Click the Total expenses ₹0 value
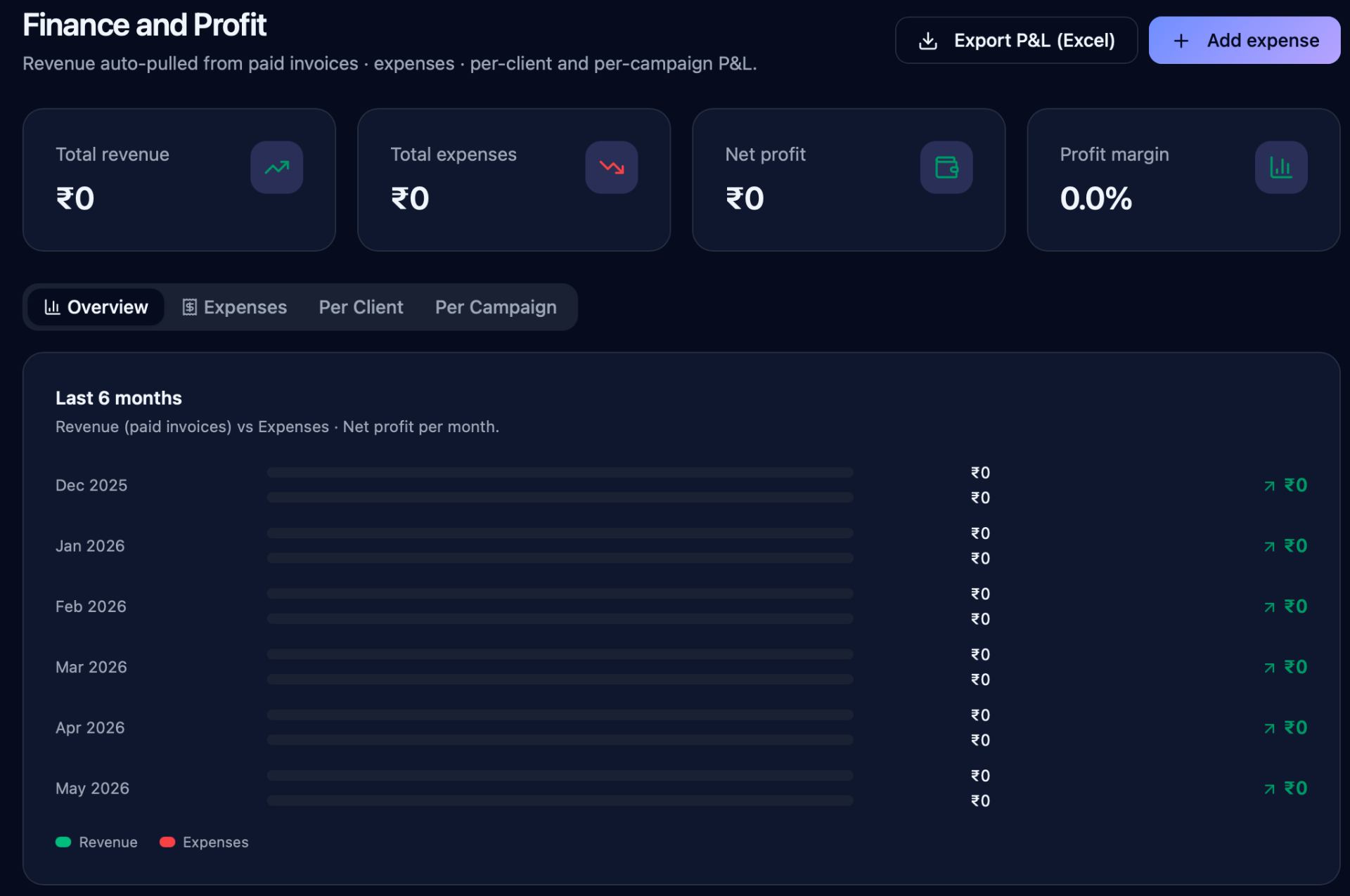This screenshot has width=1350, height=896. click(410, 199)
